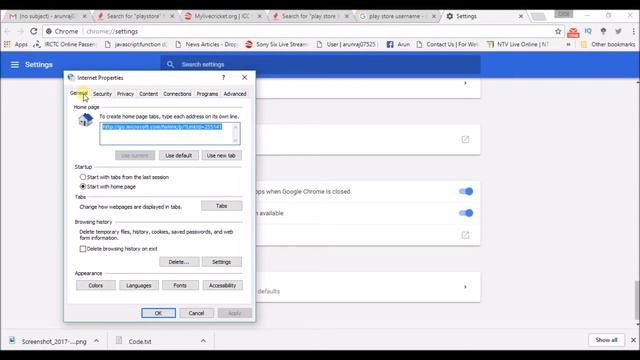
Task: Click the lower open-in-new-window icon in Settings
Action: coord(465,235)
